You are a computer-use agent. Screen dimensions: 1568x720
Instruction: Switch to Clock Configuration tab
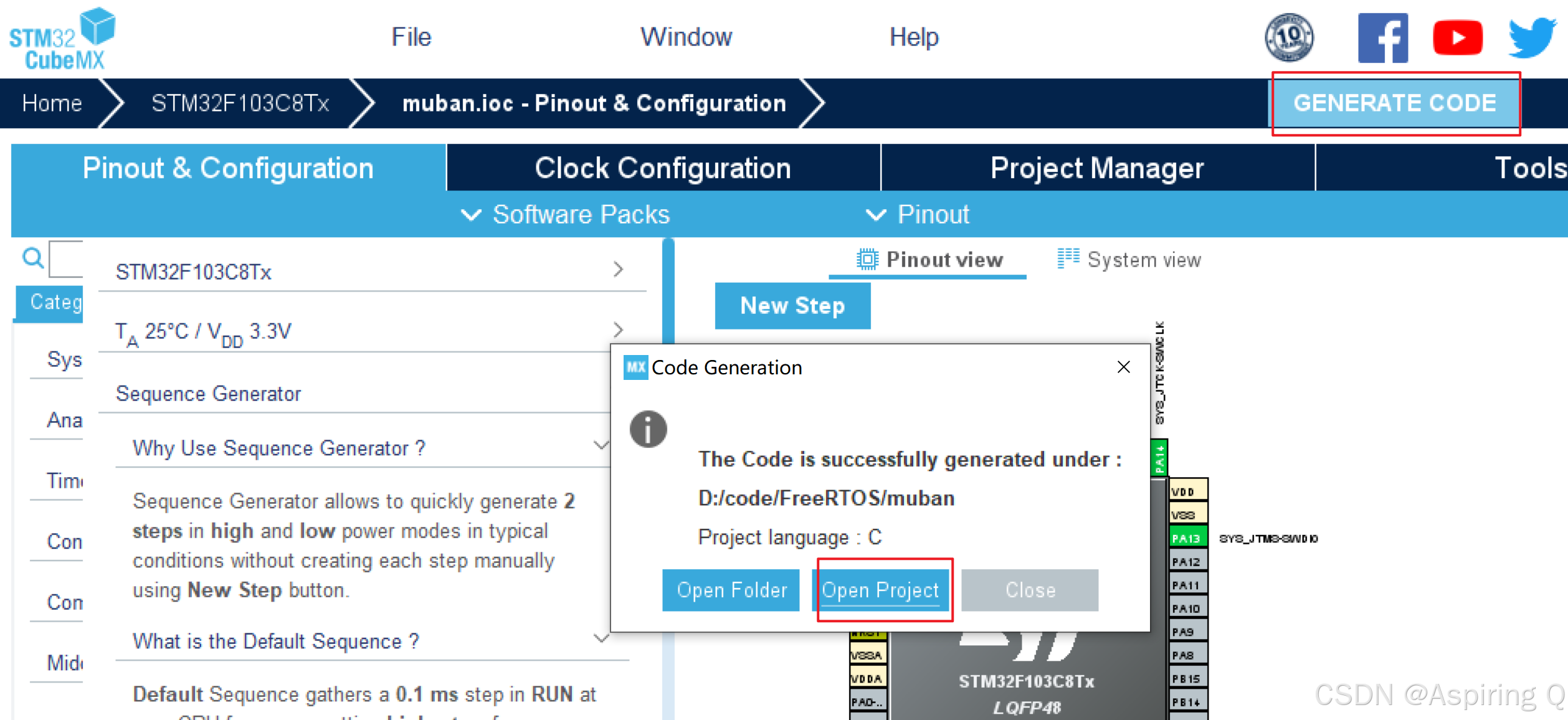pyautogui.click(x=663, y=168)
